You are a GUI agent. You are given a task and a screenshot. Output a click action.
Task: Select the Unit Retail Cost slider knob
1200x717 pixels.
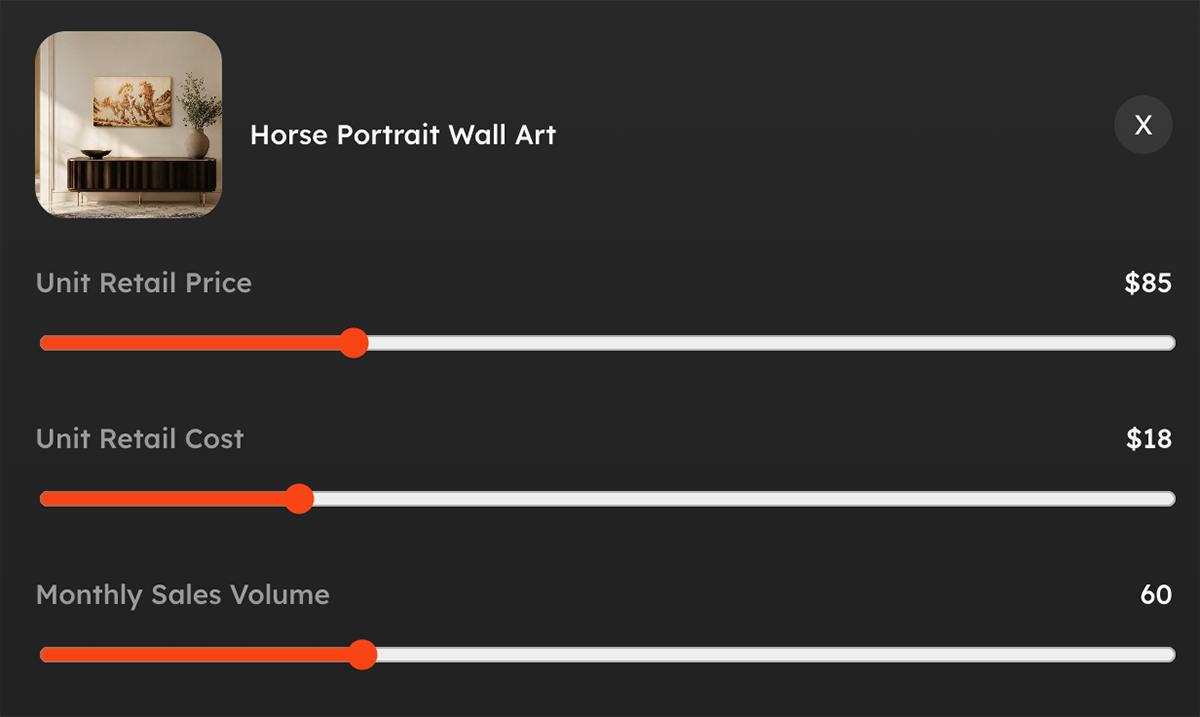click(x=298, y=498)
